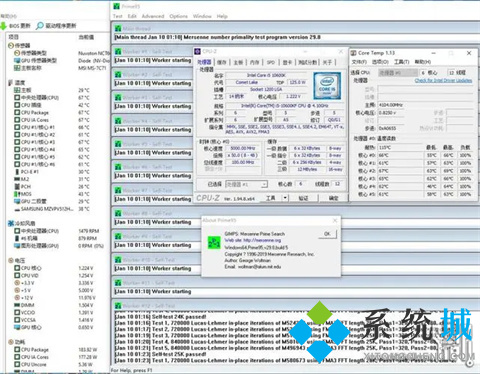Click the Worker #4 Self-Test window icon

[x=118, y=121]
